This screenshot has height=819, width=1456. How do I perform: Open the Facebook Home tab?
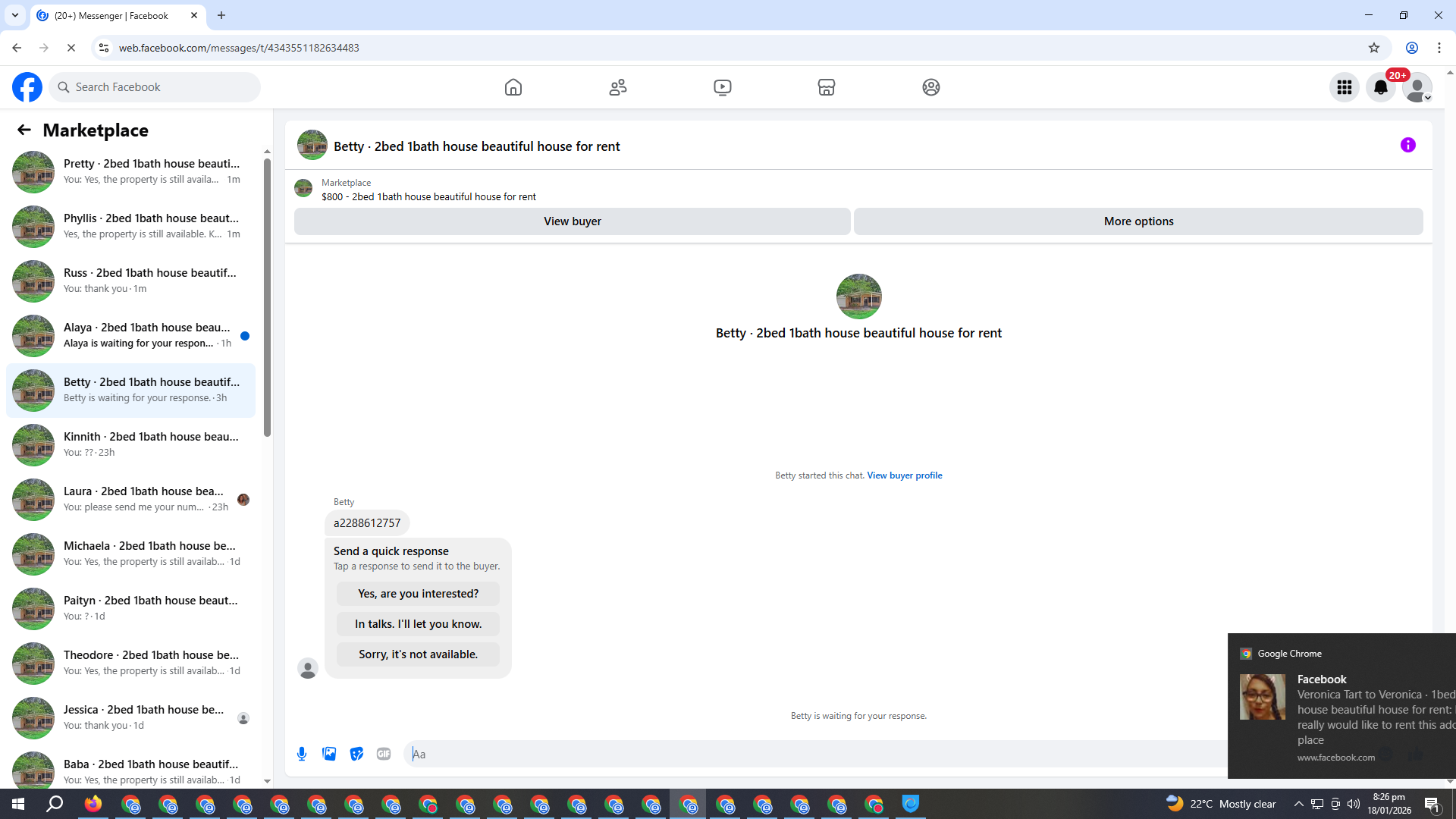tap(513, 87)
